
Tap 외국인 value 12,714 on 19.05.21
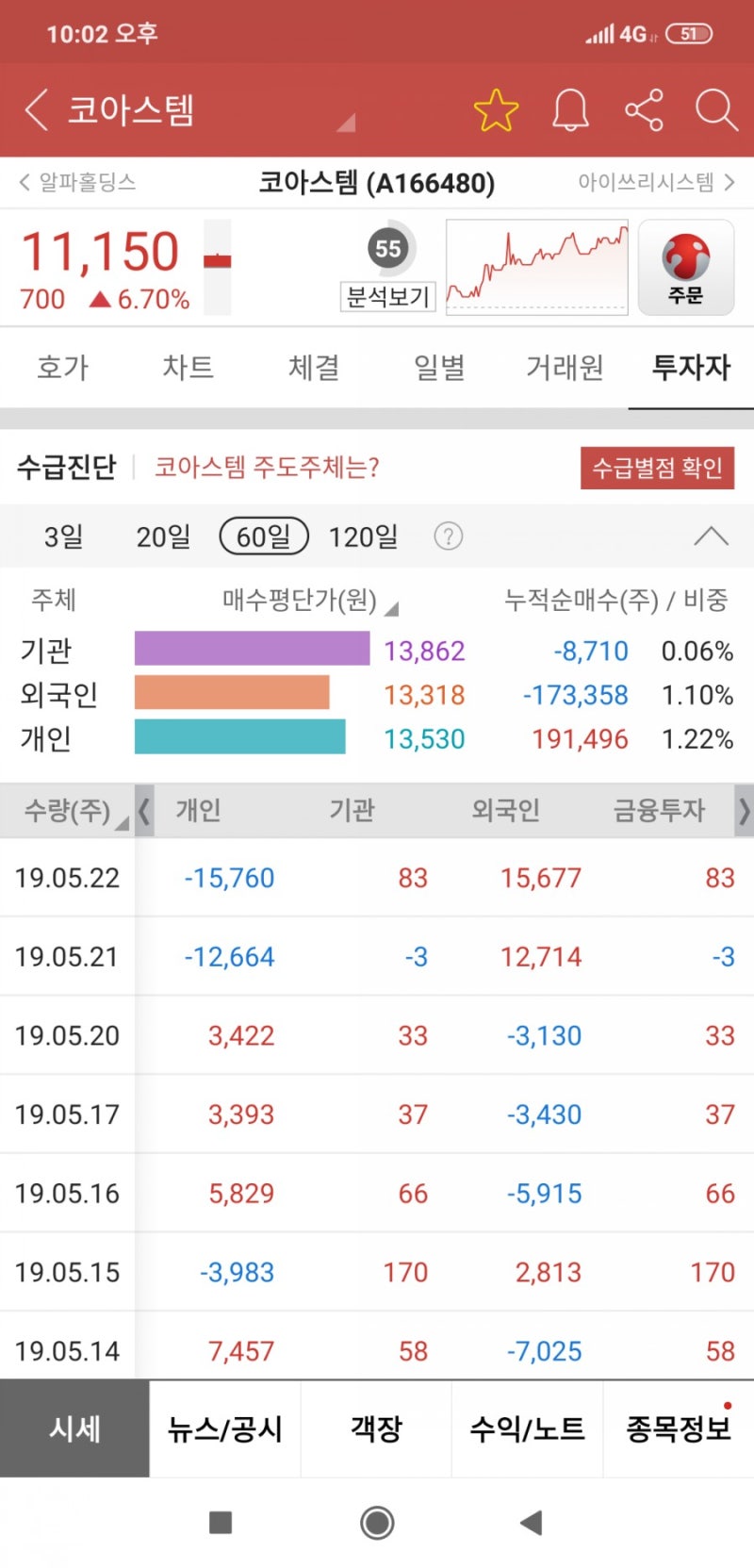[x=541, y=957]
